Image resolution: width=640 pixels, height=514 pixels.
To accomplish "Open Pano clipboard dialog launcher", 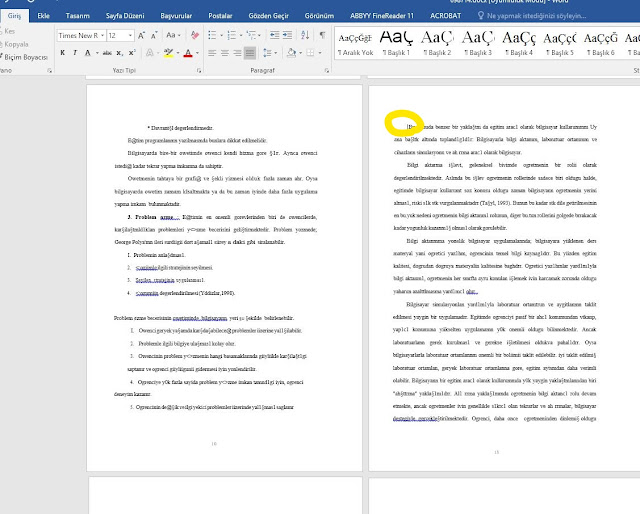I will (49, 71).
